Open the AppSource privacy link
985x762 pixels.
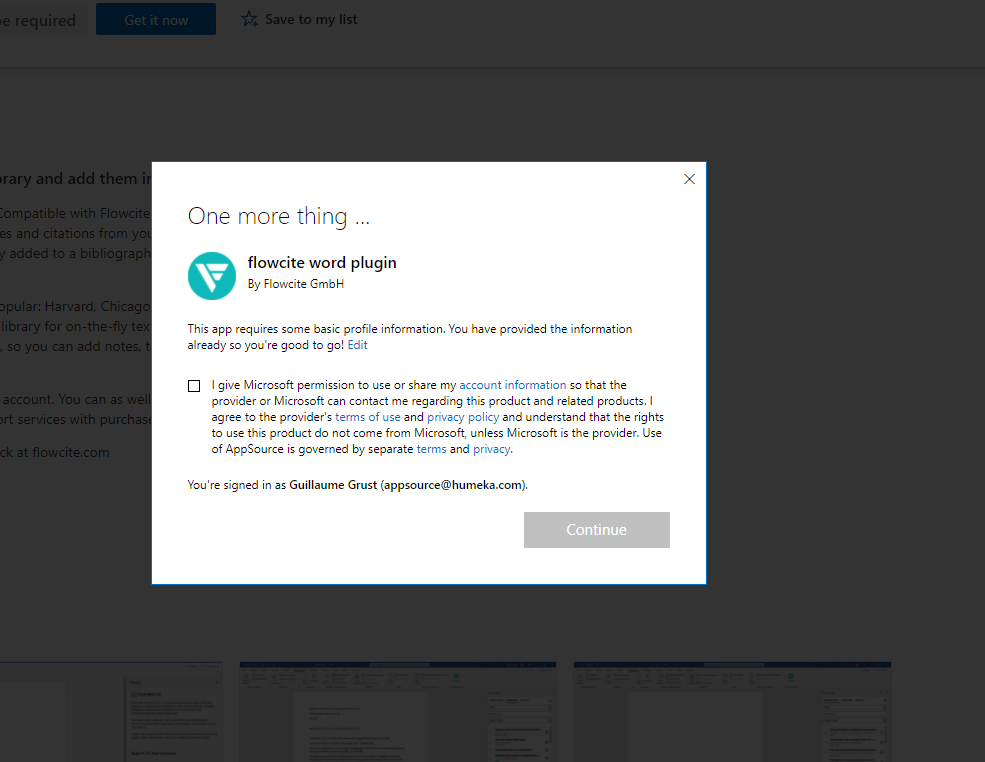[x=491, y=448]
